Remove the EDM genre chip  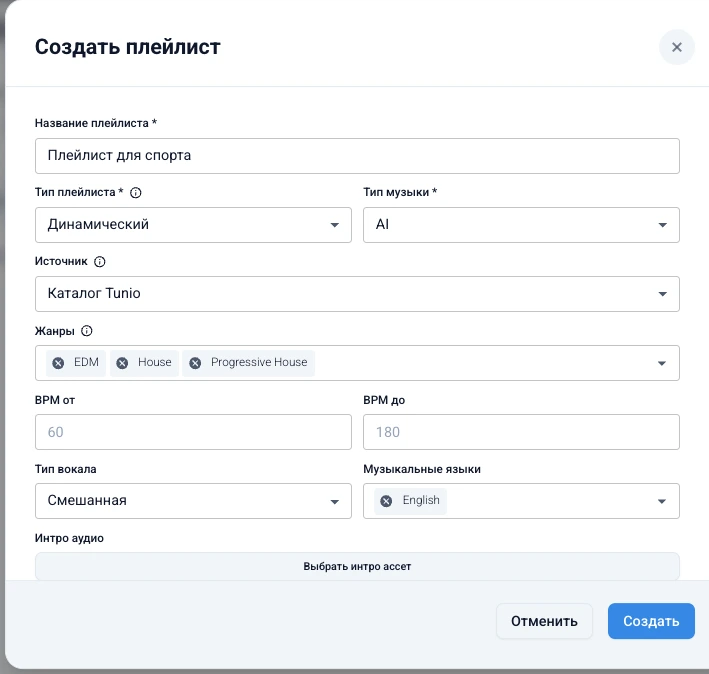(58, 363)
